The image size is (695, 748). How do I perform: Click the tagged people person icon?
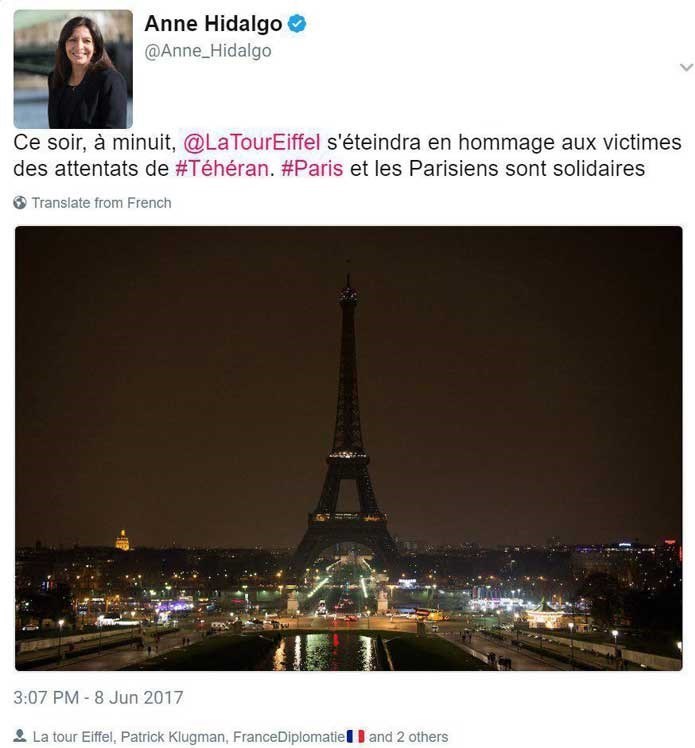(x=20, y=736)
